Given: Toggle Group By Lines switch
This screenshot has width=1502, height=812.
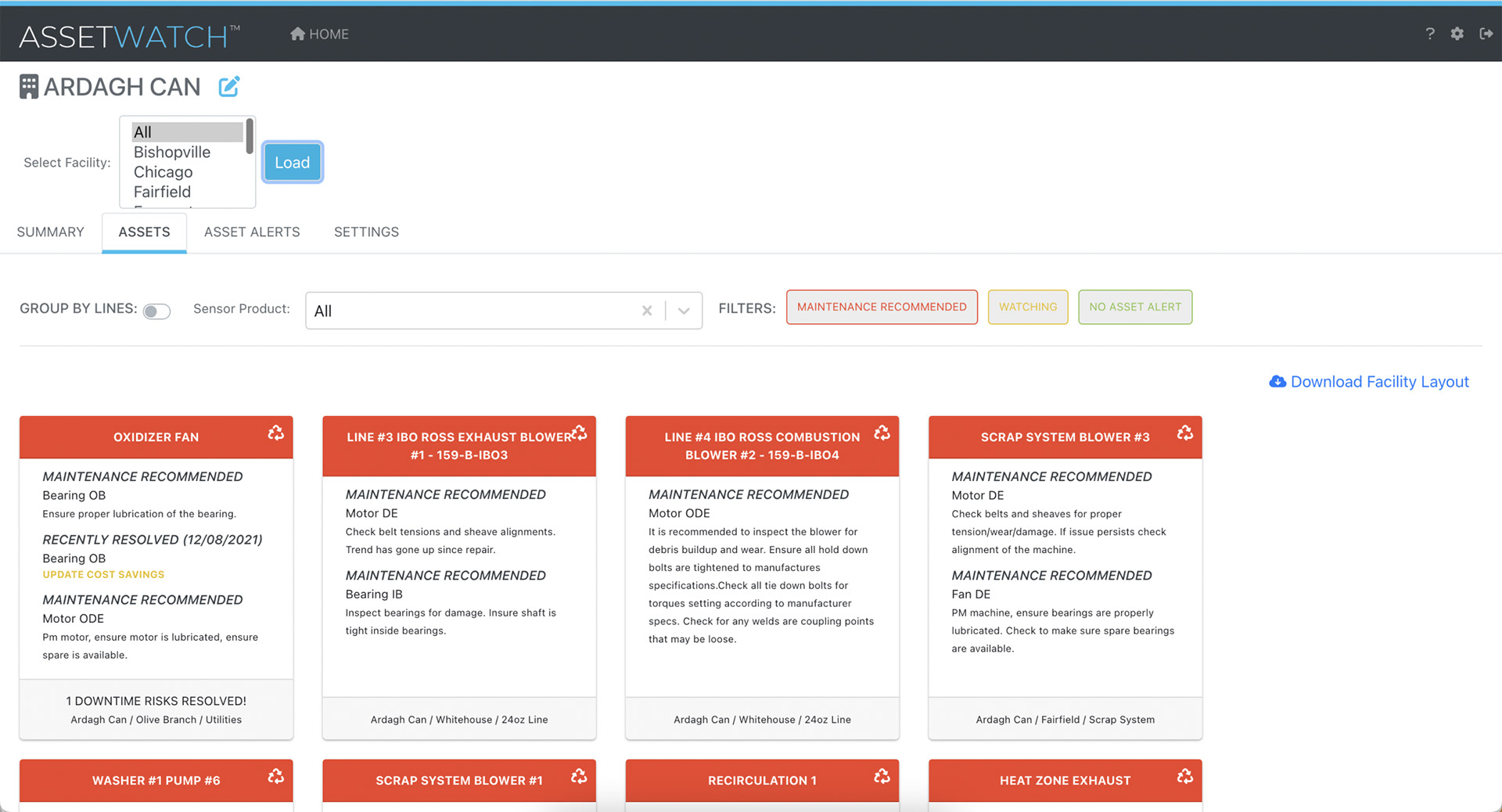Looking at the screenshot, I should 156,311.
